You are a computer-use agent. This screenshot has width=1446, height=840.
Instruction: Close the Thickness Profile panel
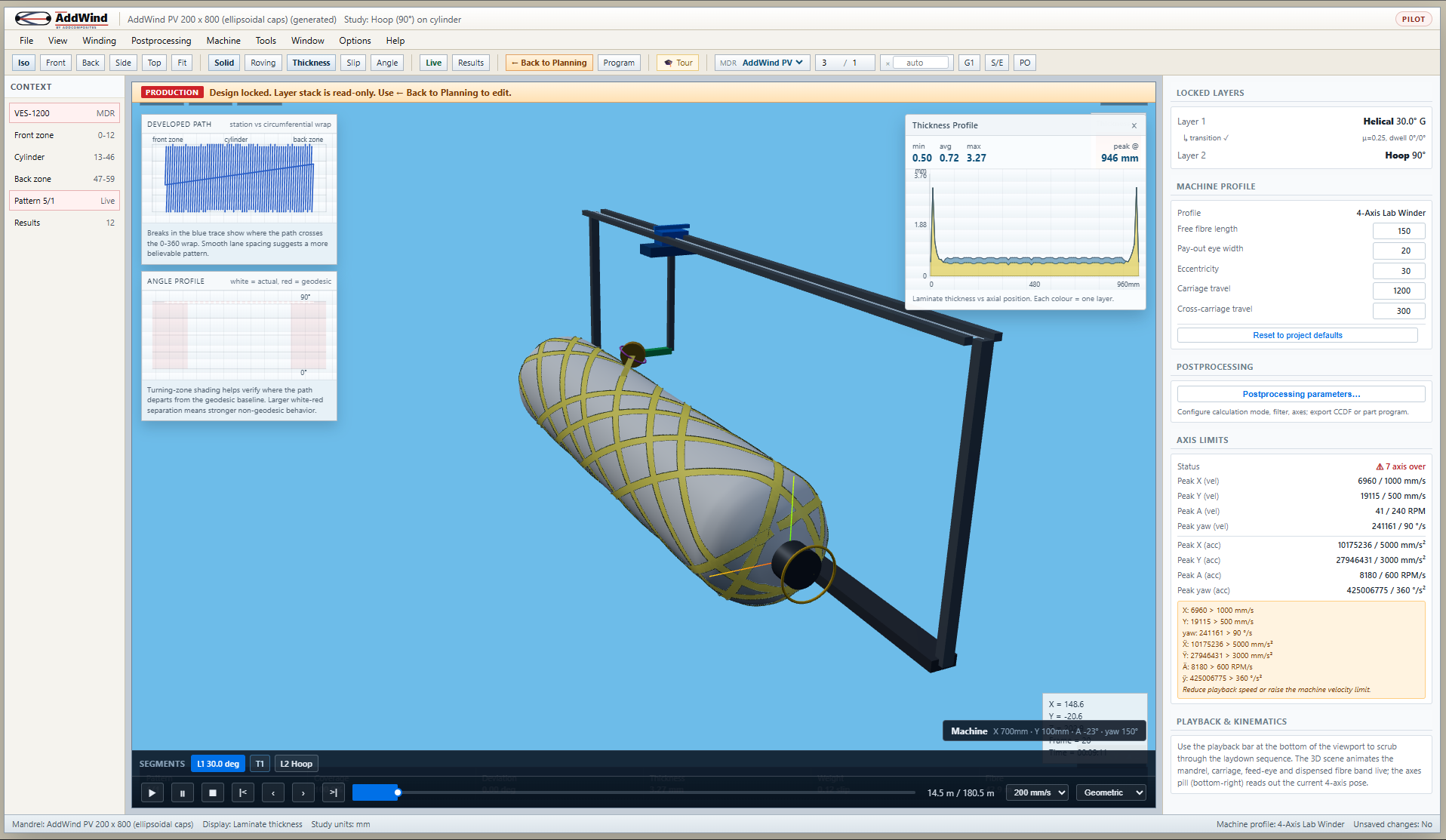(1134, 125)
